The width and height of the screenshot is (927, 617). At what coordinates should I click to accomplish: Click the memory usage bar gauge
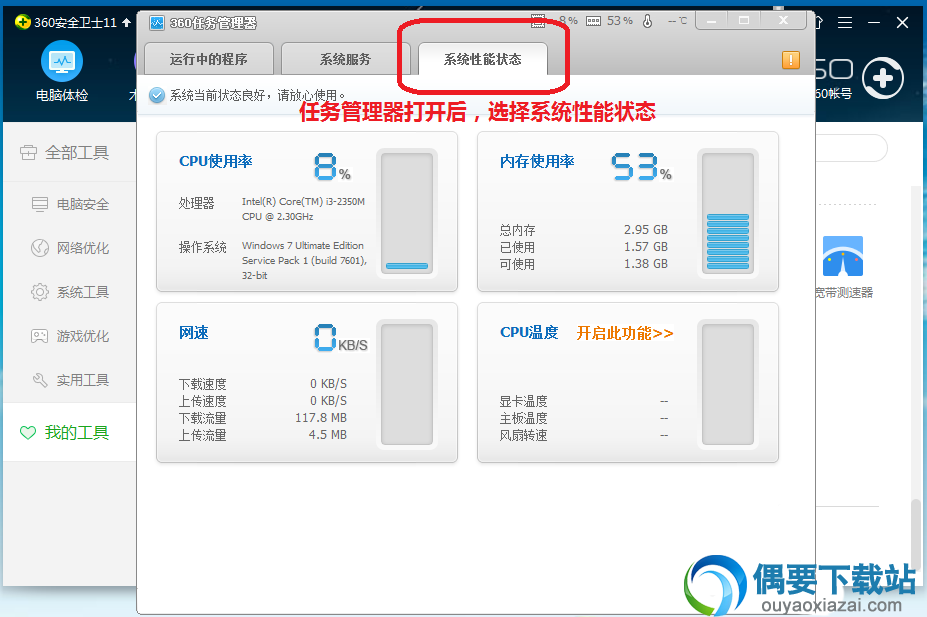[x=728, y=212]
